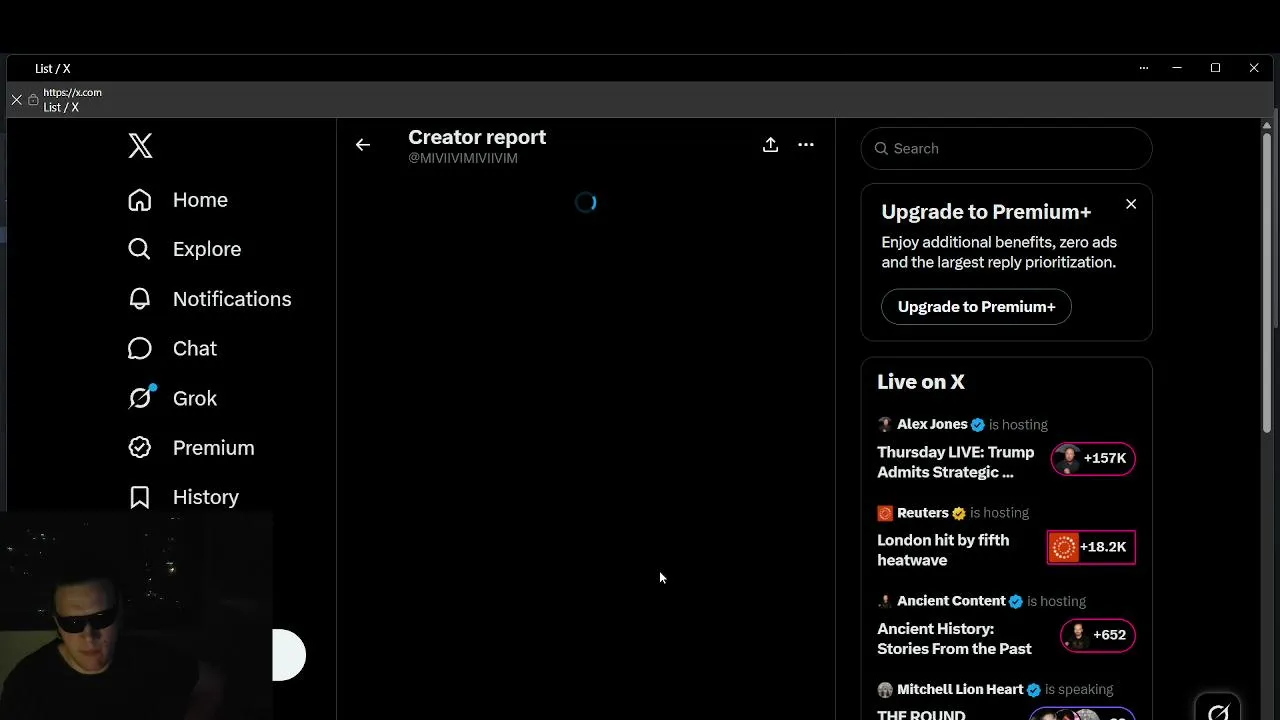
Task: Click Reuters host name
Action: pyautogui.click(x=922, y=513)
